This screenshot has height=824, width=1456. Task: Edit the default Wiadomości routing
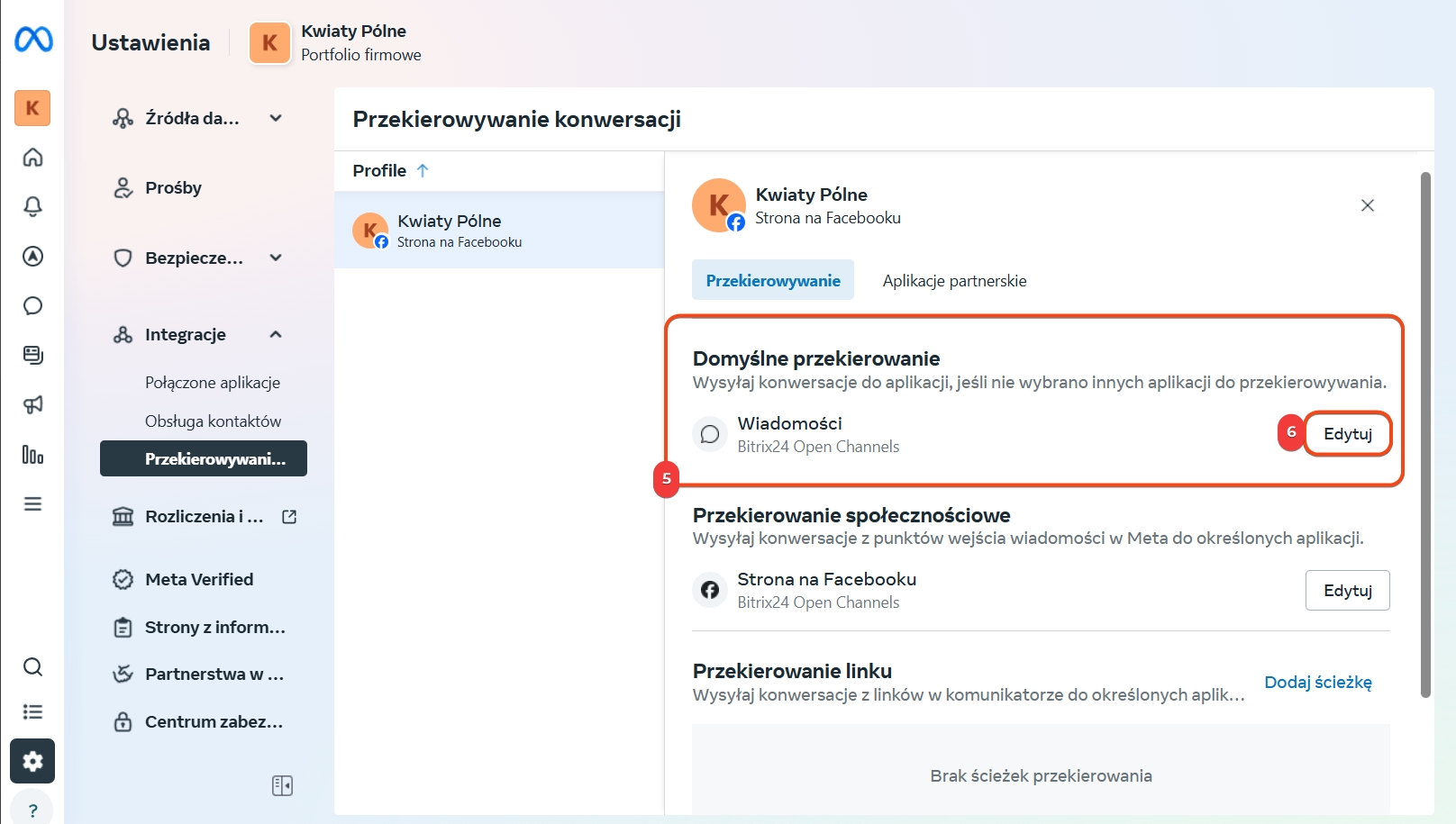(x=1348, y=434)
